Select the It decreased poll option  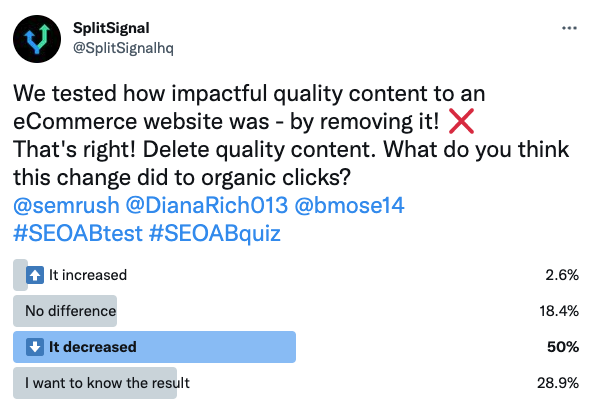click(296, 347)
